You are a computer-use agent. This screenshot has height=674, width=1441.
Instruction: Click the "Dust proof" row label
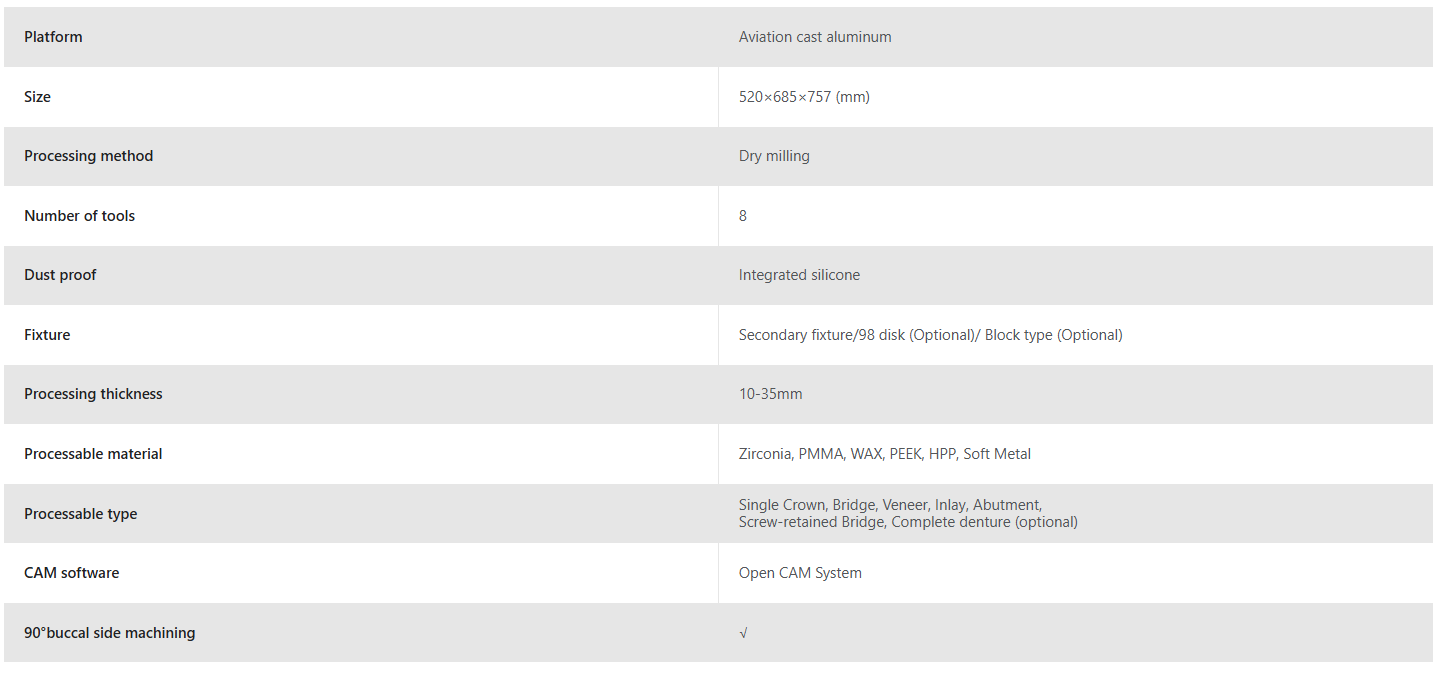60,275
